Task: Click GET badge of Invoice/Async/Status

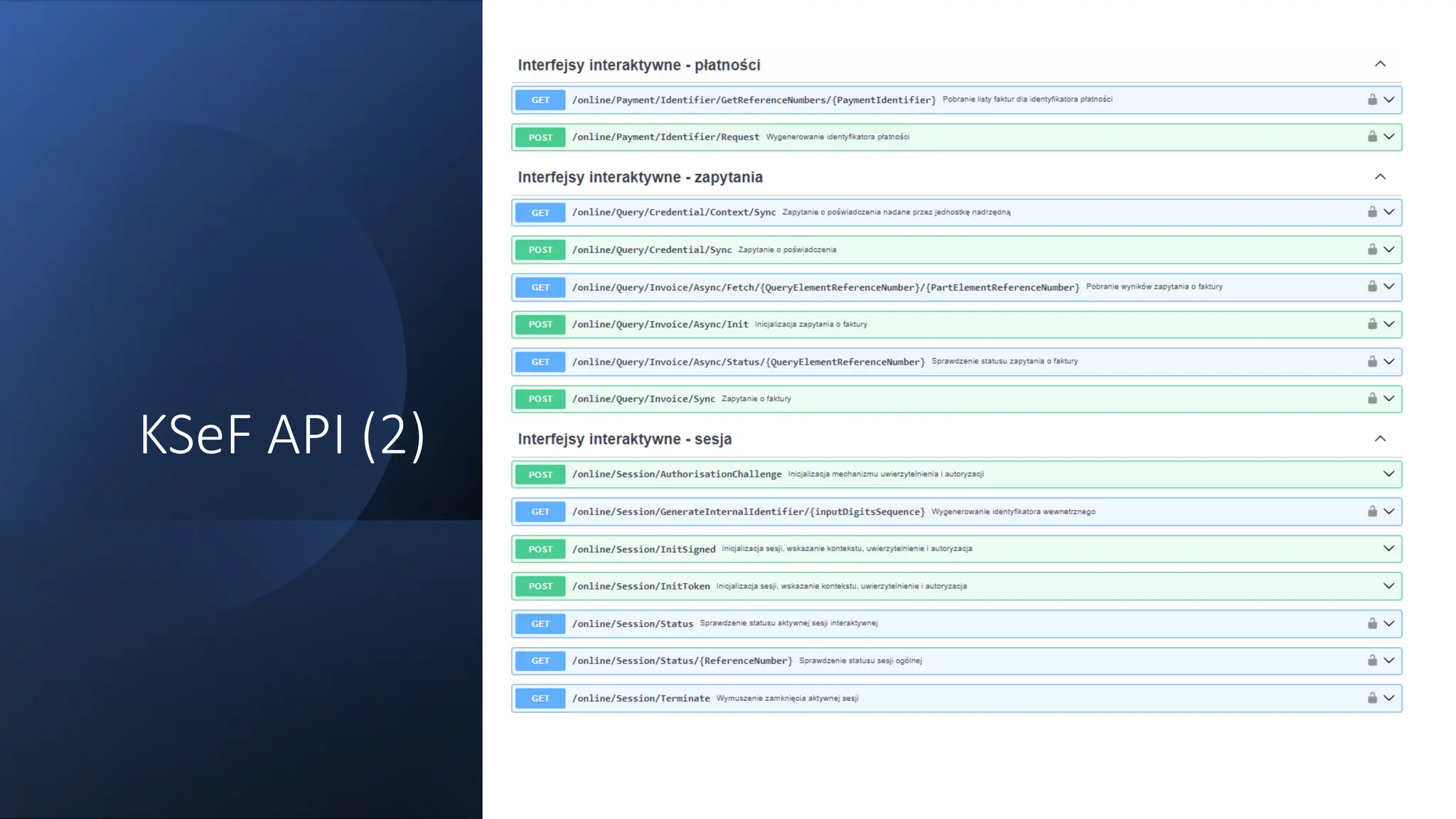Action: [540, 362]
